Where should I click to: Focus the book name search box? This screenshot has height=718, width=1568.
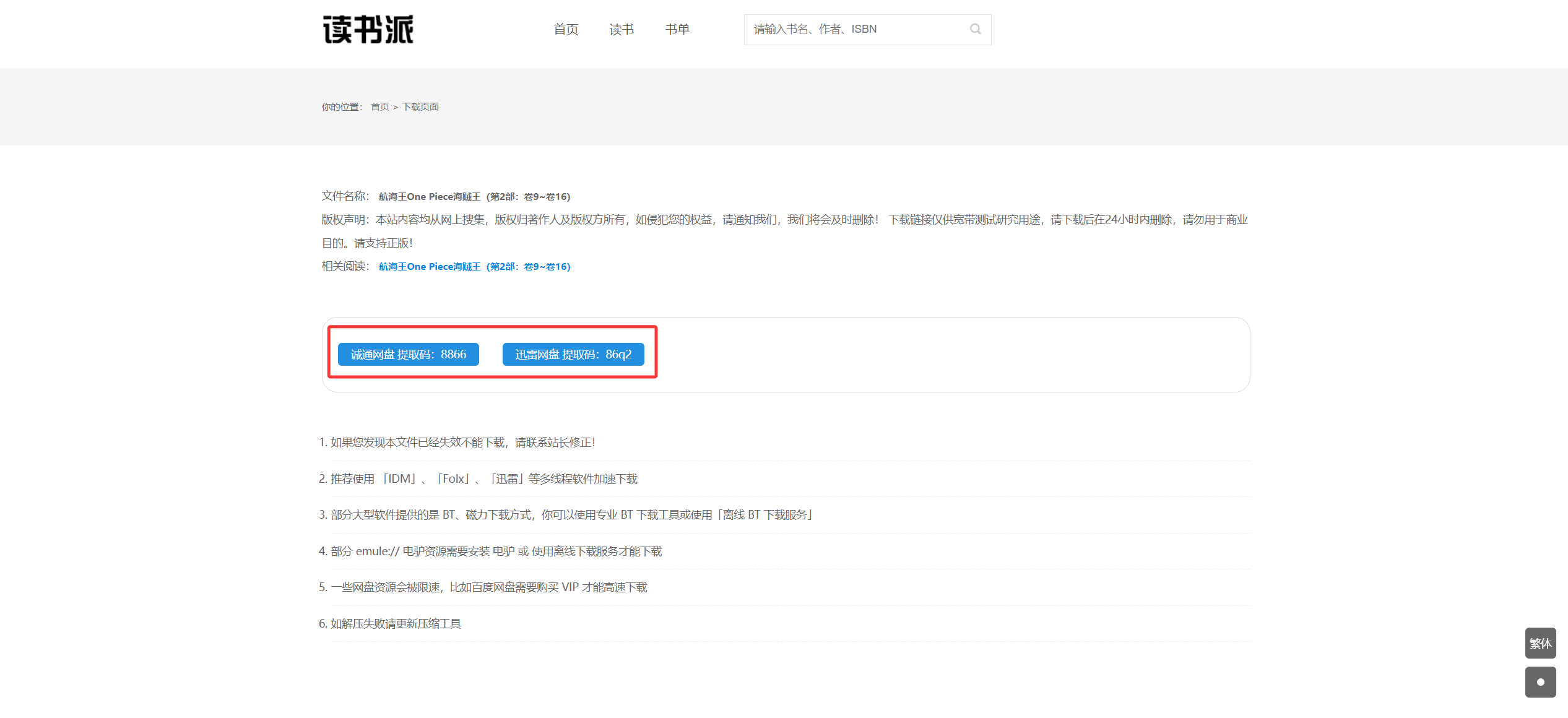click(854, 29)
